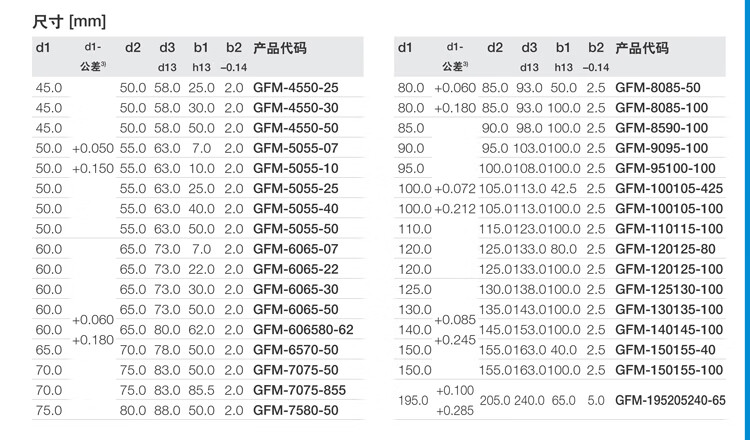Click product code GFM-8085-50

tap(657, 88)
